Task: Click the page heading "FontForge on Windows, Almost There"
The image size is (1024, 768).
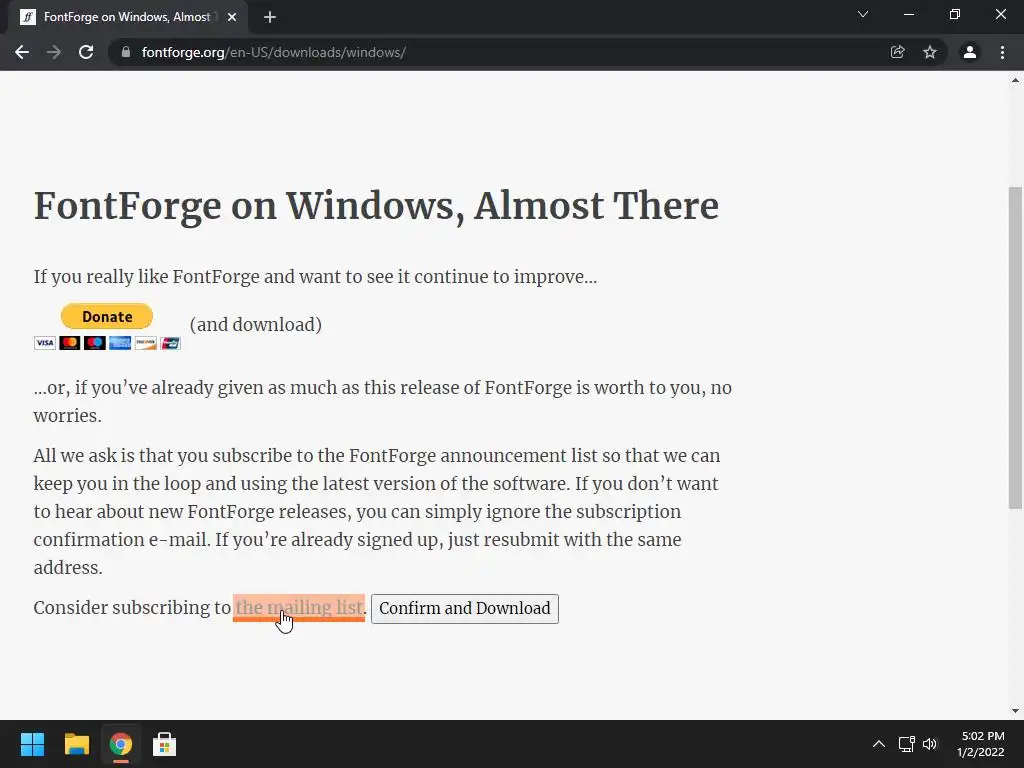Action: point(376,206)
